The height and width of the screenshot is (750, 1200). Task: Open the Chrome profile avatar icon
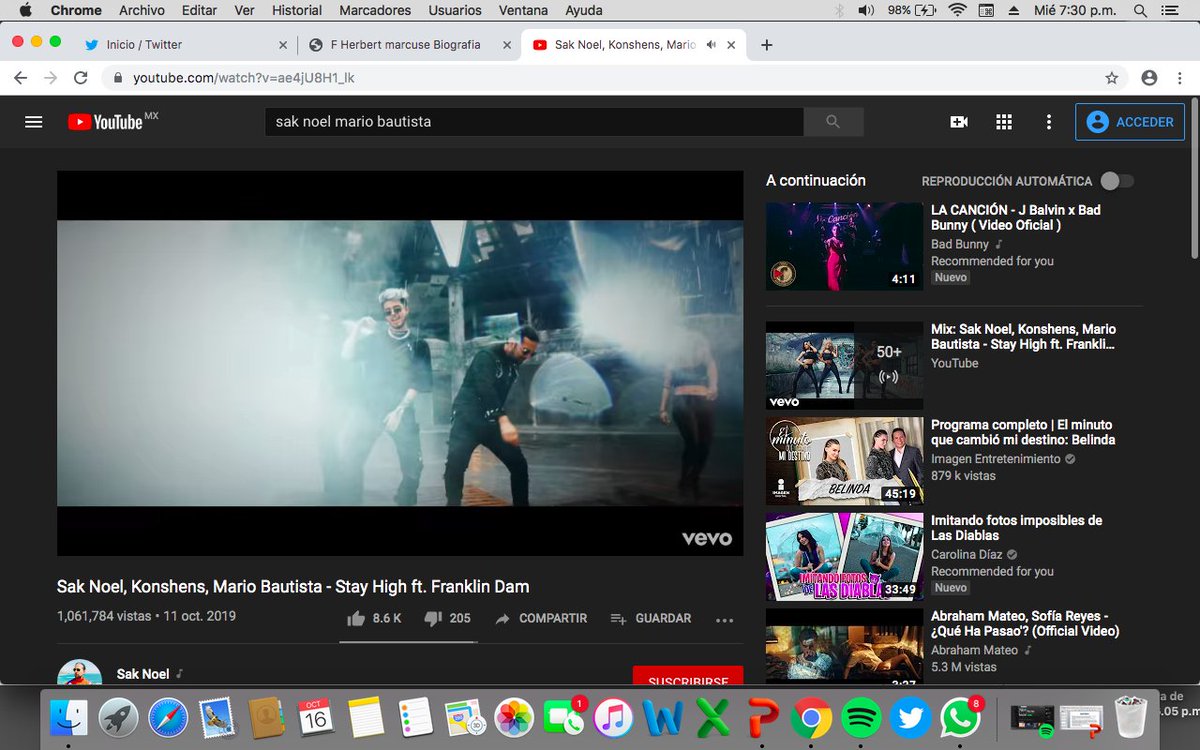pyautogui.click(x=1149, y=78)
